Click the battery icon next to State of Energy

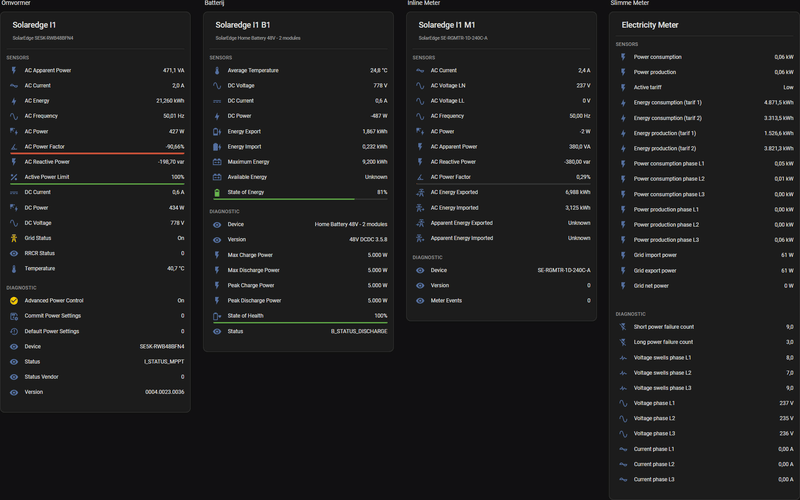pos(217,192)
